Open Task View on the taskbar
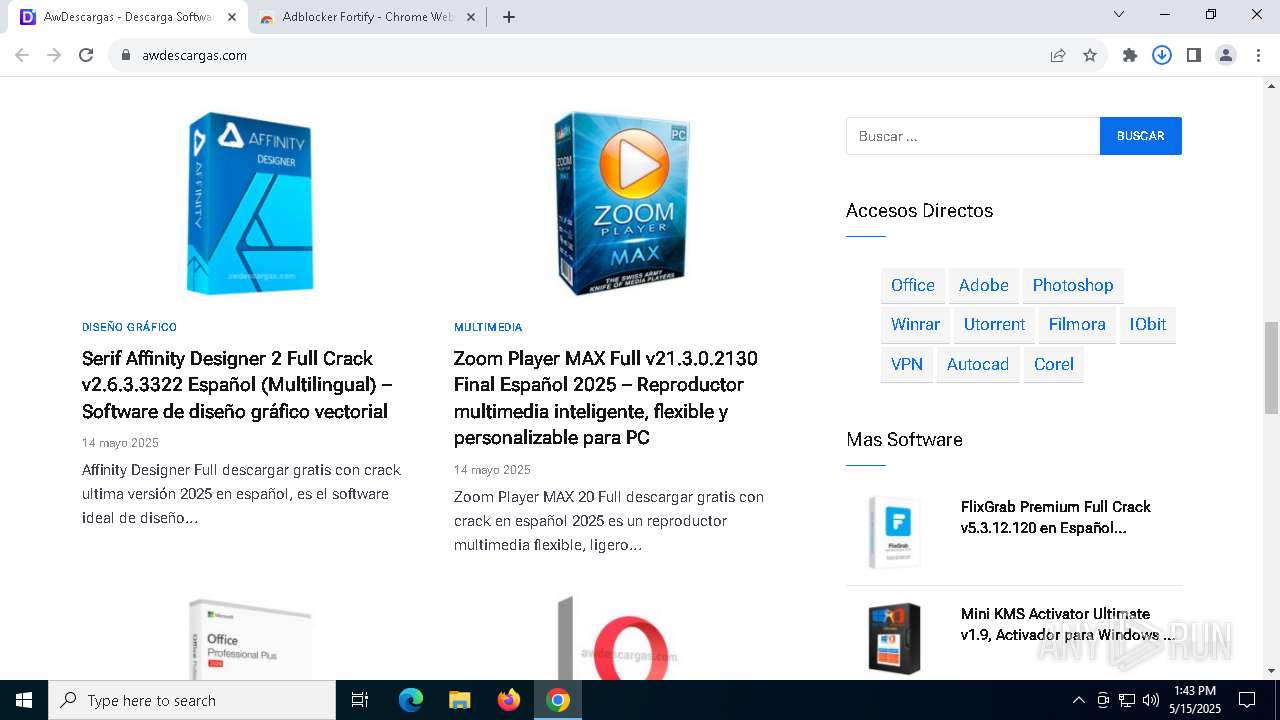 tap(360, 700)
